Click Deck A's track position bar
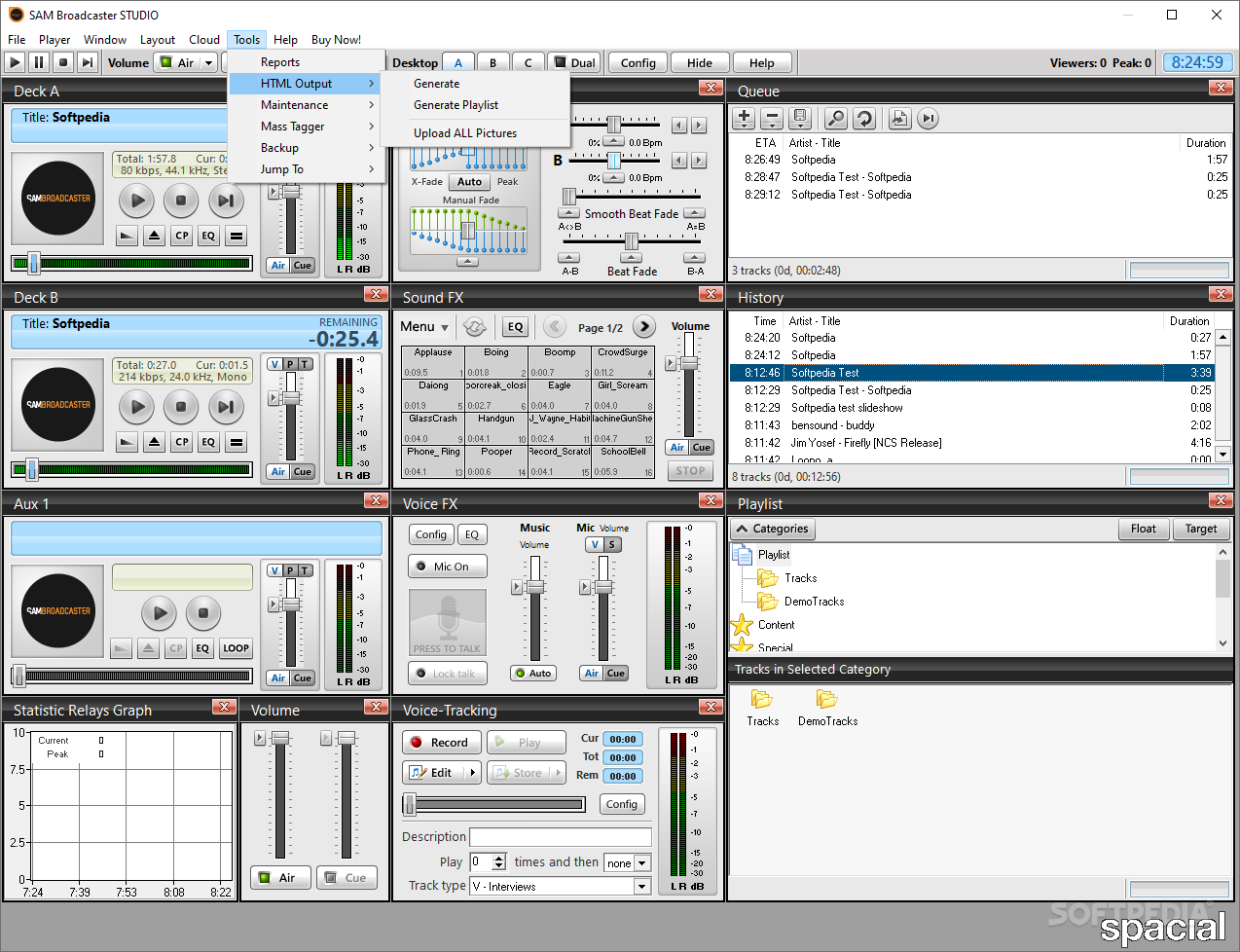The image size is (1240, 952). [x=131, y=263]
